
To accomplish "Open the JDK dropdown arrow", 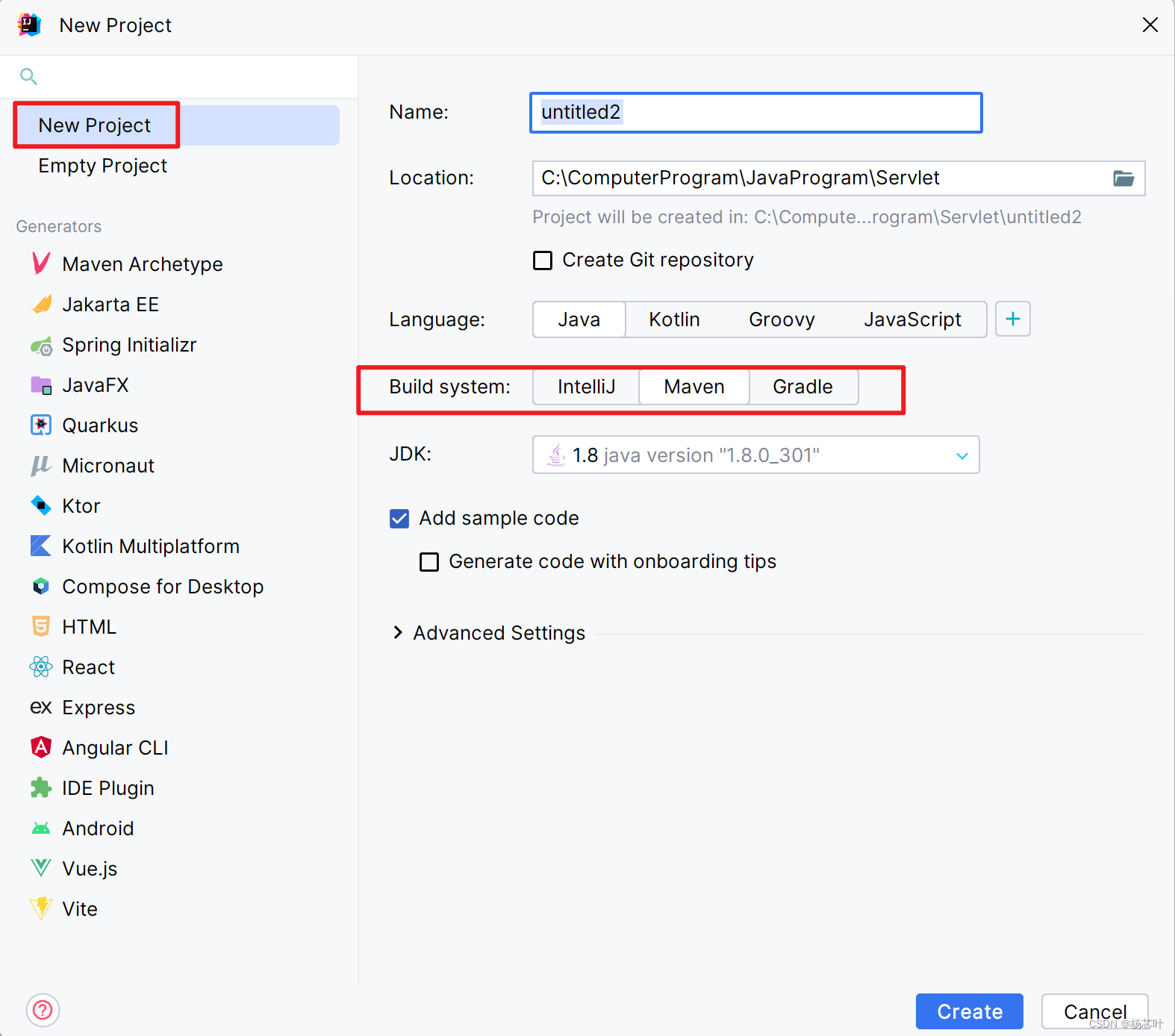I will click(x=962, y=455).
